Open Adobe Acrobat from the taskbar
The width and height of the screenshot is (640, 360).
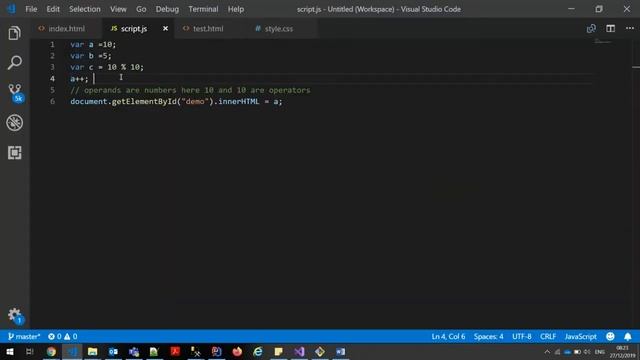click(175, 351)
